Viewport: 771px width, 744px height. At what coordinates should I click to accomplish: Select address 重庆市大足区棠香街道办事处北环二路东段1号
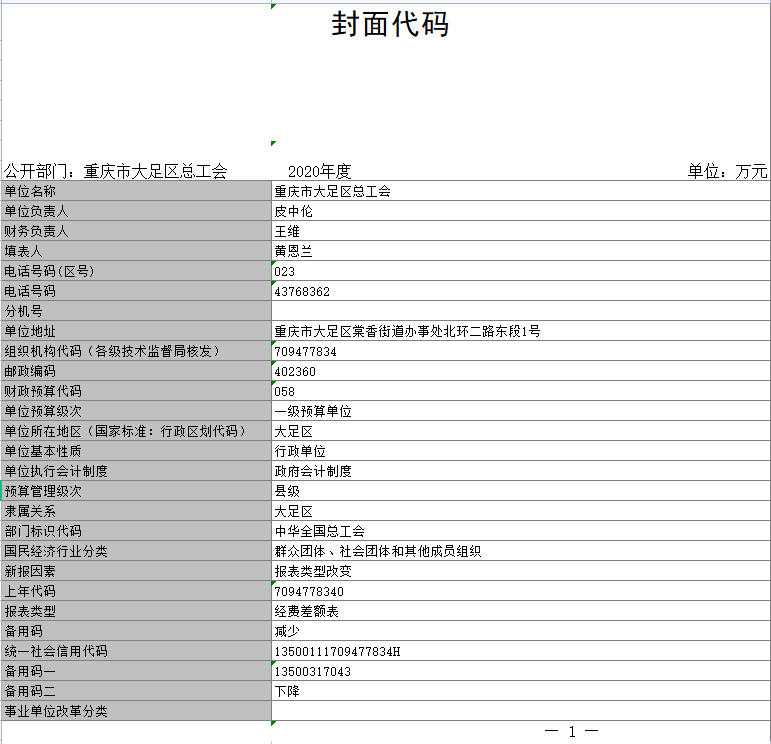pos(408,331)
